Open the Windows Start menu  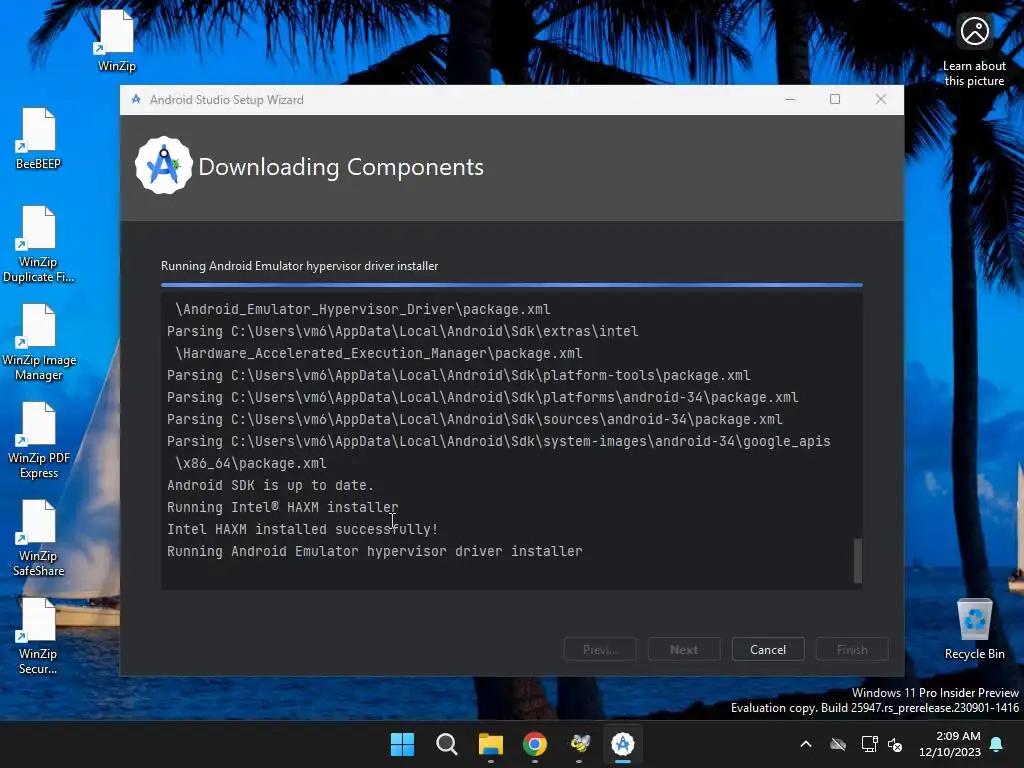click(x=402, y=744)
